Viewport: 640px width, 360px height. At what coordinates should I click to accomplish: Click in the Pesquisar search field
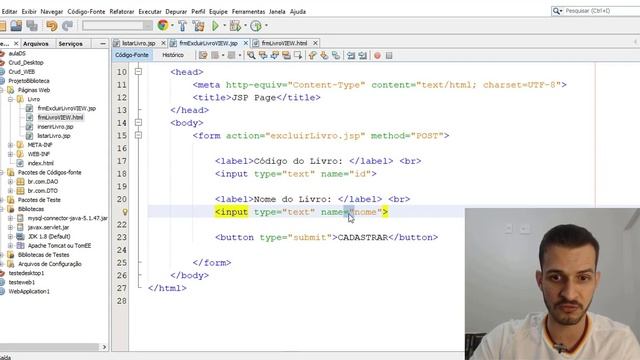pyautogui.click(x=602, y=11)
